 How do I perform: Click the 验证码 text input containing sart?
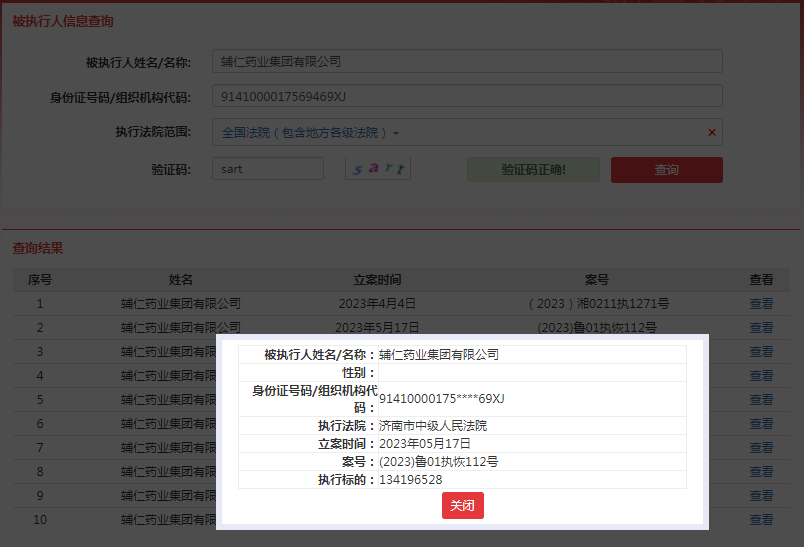268,169
